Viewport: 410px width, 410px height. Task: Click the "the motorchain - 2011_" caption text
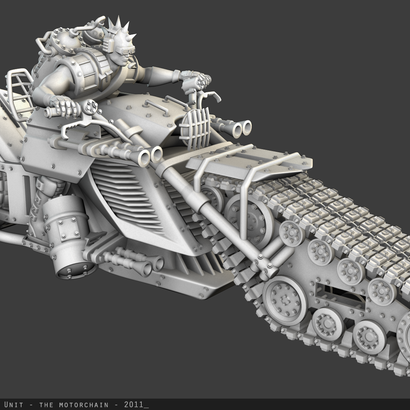94,405
